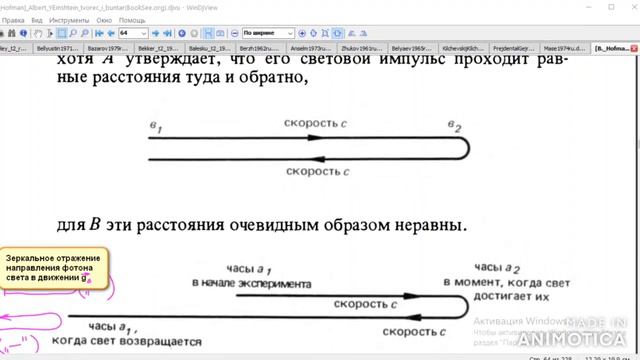Image resolution: width=640 pixels, height=360 pixels.
Task: Switch to the Balesku_t2_19 tab
Action: coord(209,48)
